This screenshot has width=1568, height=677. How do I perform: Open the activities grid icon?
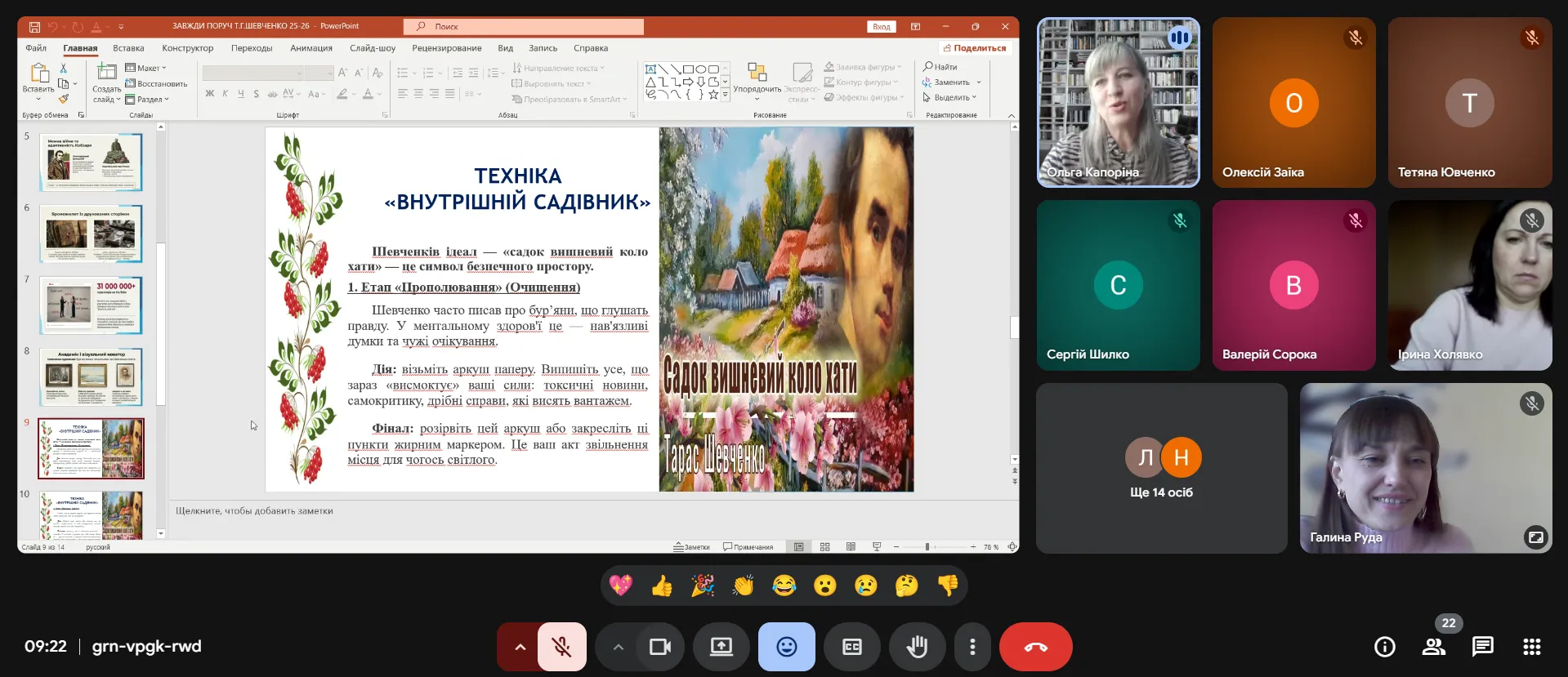pyautogui.click(x=1531, y=647)
